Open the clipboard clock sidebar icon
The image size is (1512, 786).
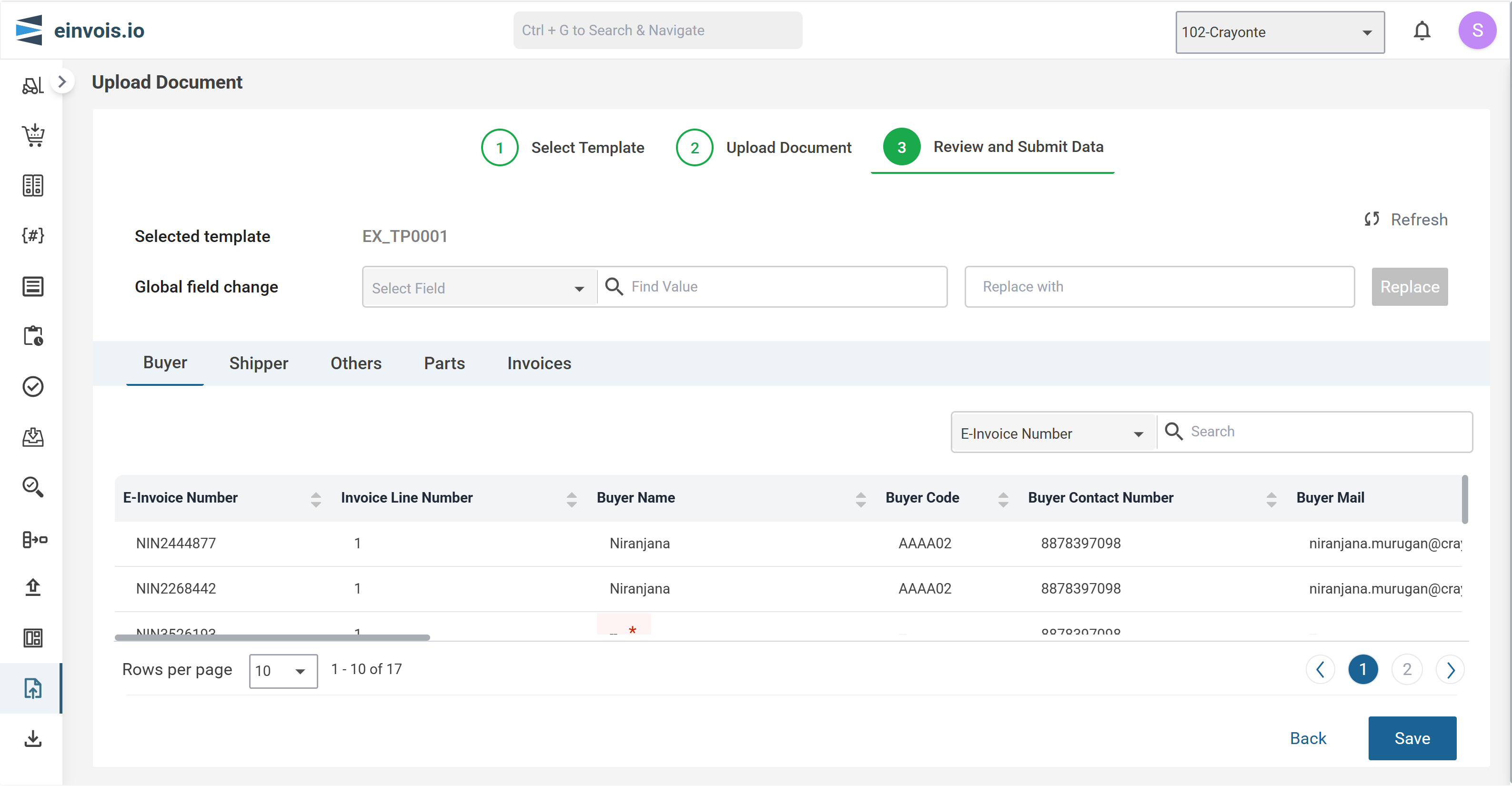[33, 336]
